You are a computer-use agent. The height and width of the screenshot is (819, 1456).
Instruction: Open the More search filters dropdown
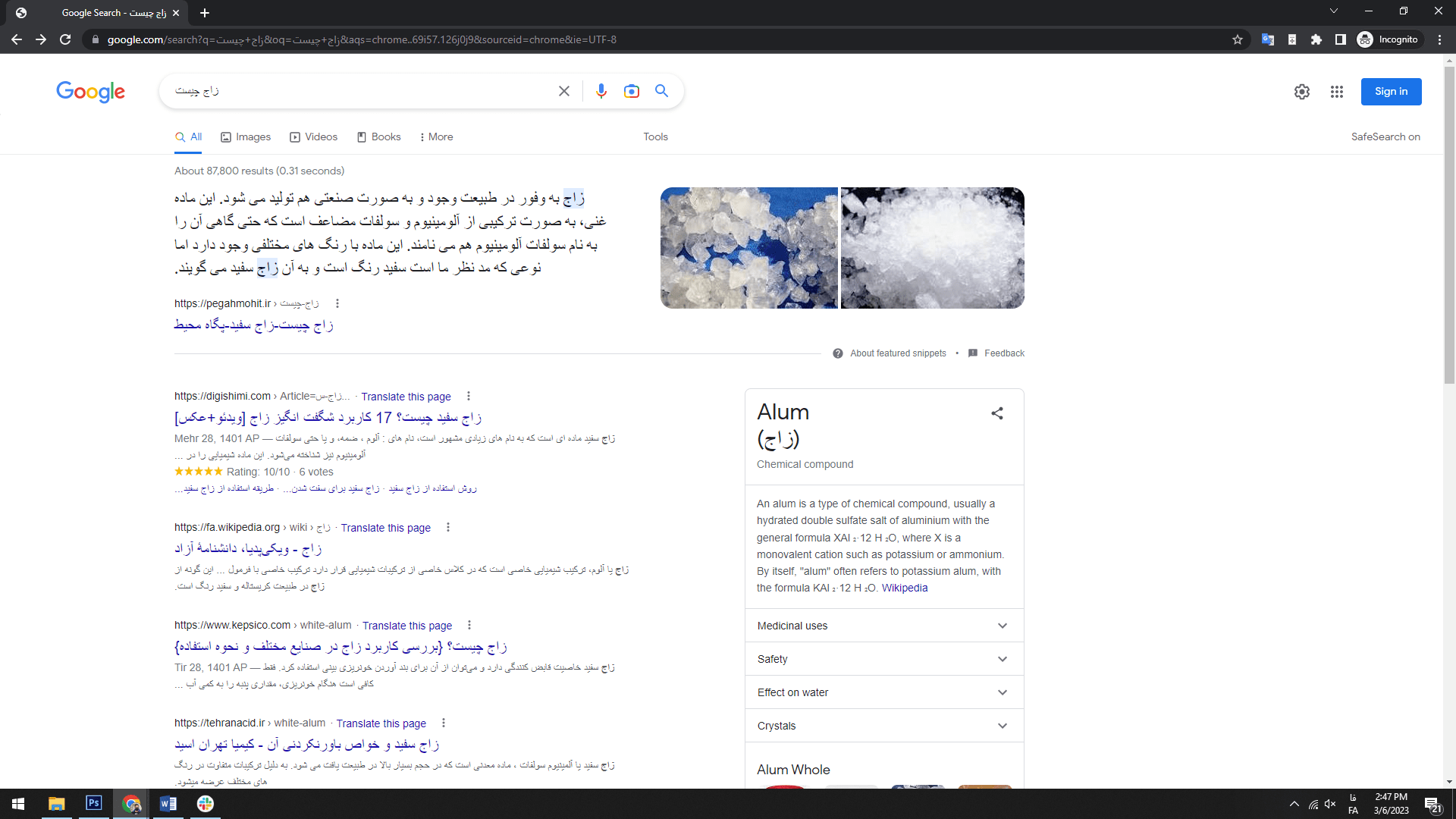pos(436,137)
